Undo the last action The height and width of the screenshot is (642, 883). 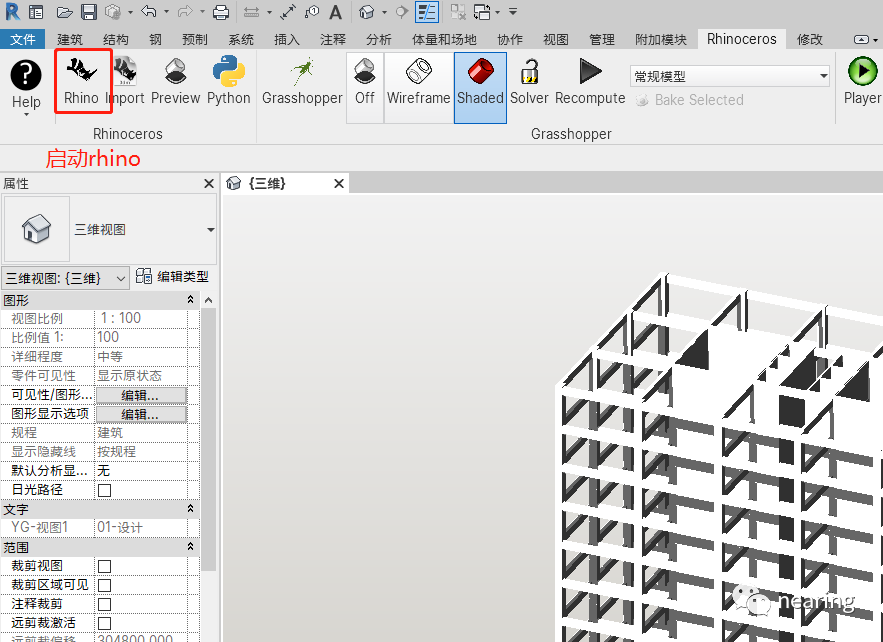148,11
